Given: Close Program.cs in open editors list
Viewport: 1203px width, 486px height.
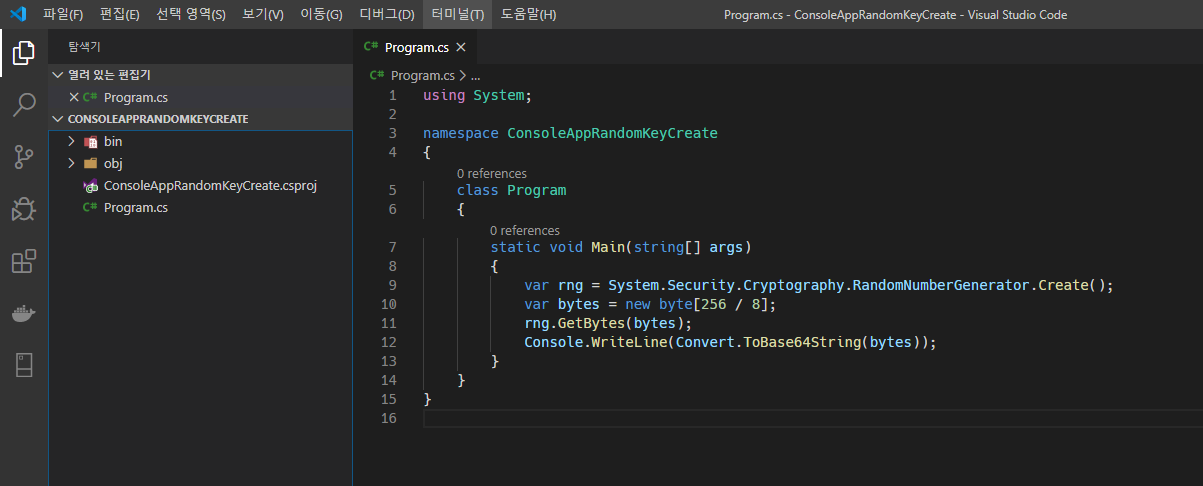Looking at the screenshot, I should coord(74,97).
